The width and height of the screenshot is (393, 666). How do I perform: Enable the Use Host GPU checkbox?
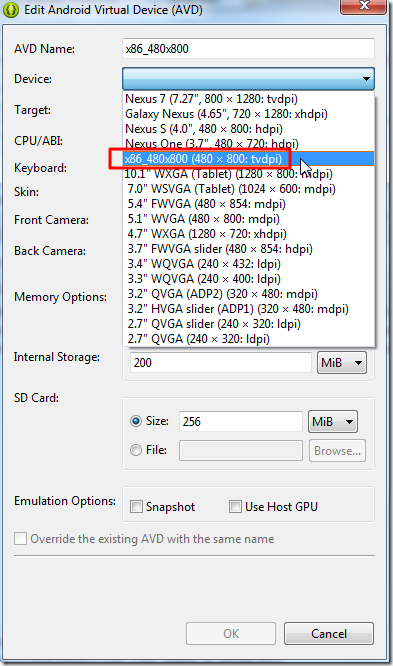coord(235,506)
